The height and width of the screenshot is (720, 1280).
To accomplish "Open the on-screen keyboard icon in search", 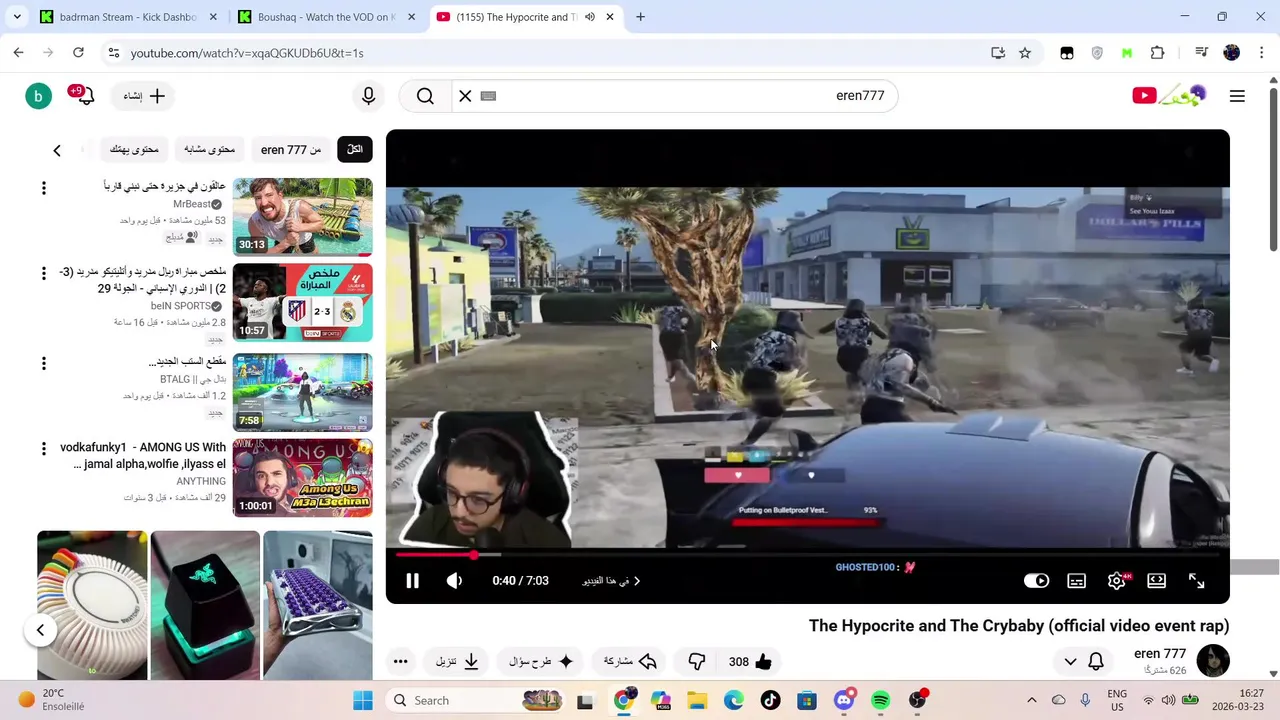I will 488,96.
